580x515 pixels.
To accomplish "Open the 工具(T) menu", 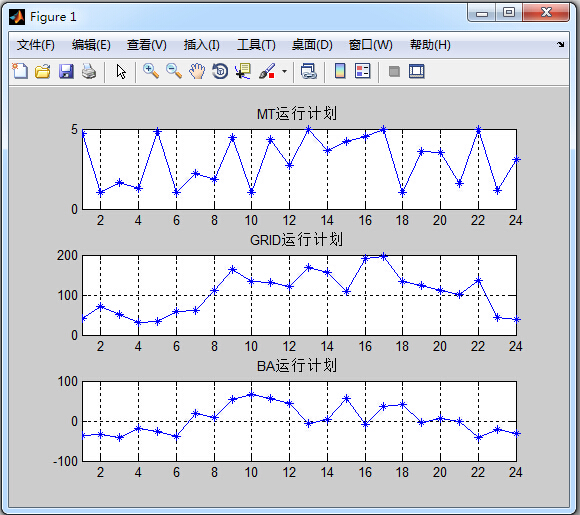I will pyautogui.click(x=256, y=45).
